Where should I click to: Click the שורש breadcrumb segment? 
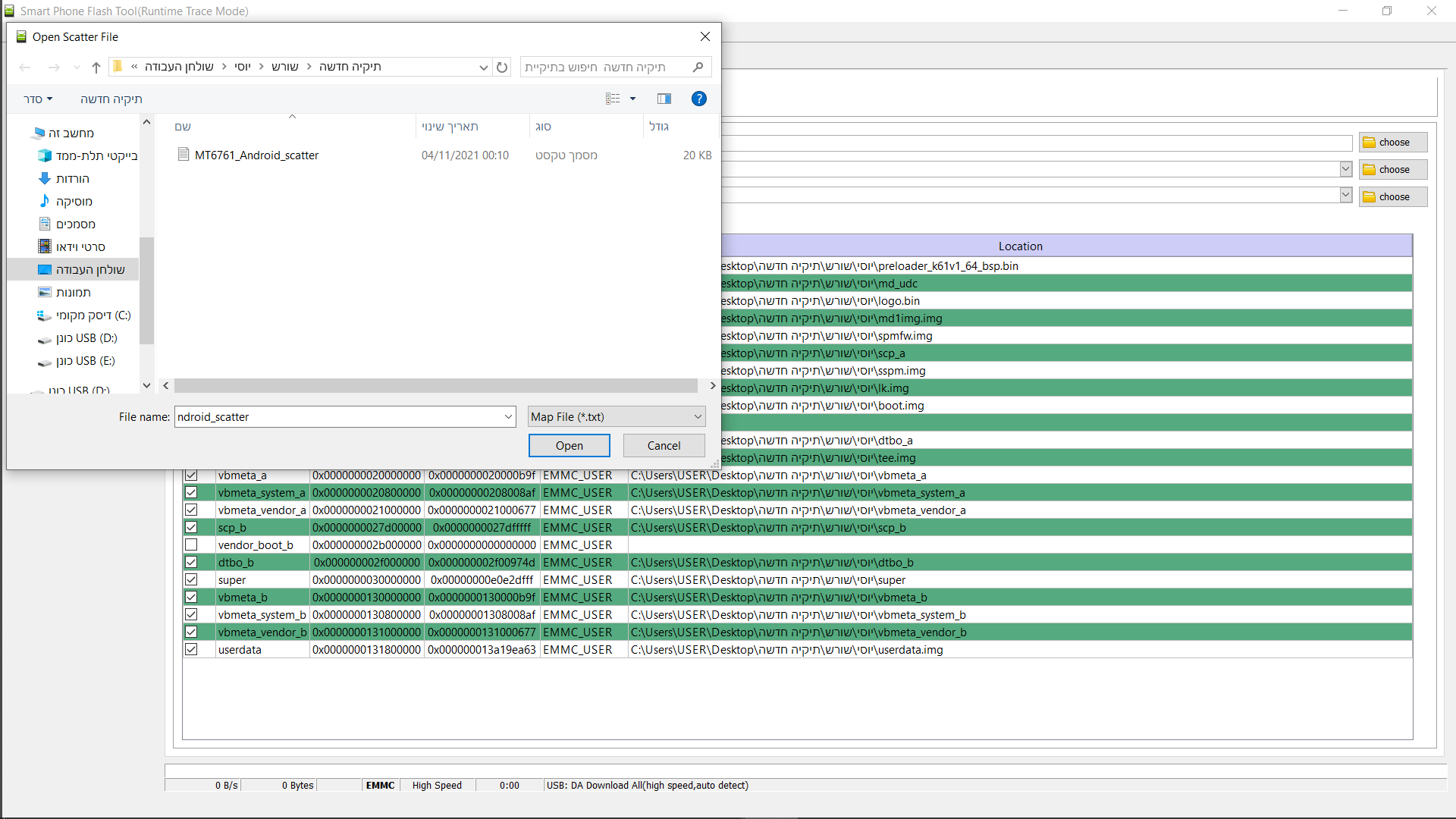285,67
